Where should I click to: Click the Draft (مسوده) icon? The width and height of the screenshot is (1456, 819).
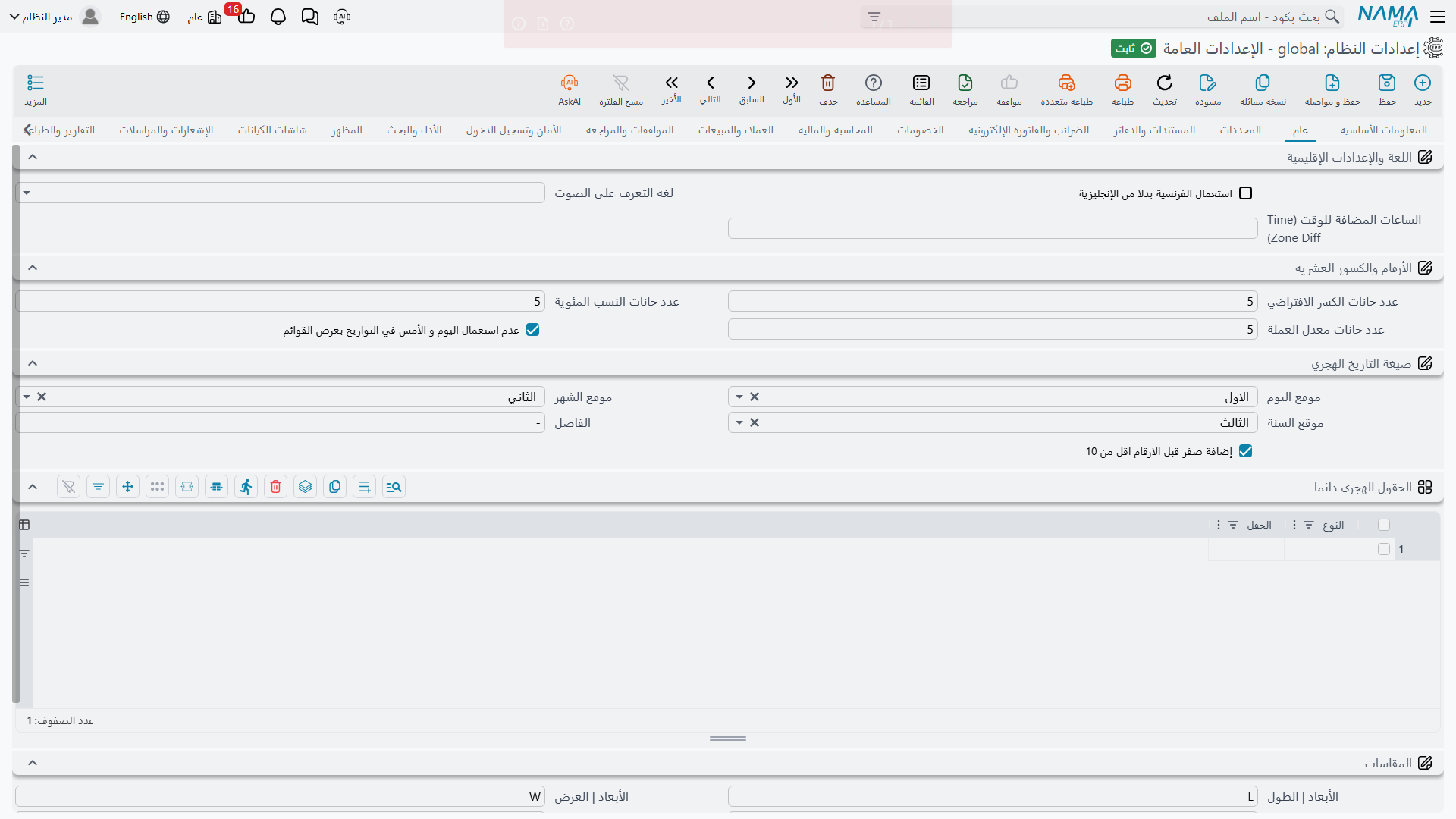pyautogui.click(x=1208, y=83)
